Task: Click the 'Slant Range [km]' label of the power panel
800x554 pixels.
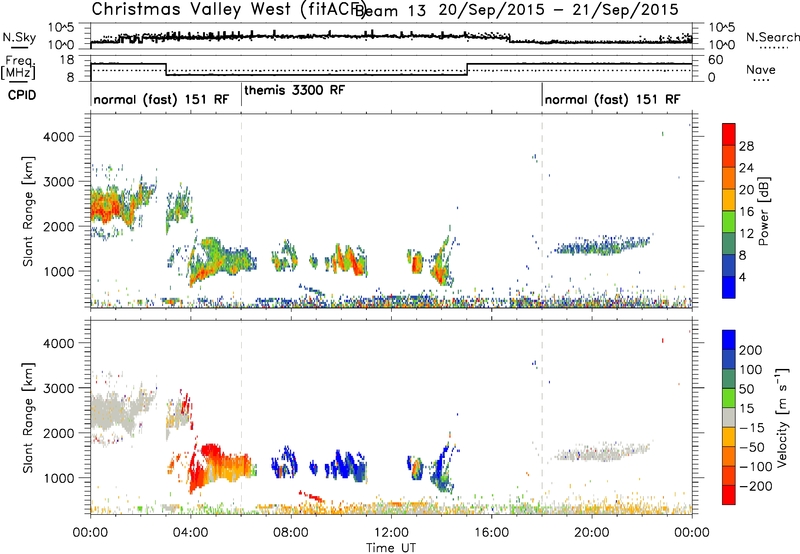Action: coord(27,211)
